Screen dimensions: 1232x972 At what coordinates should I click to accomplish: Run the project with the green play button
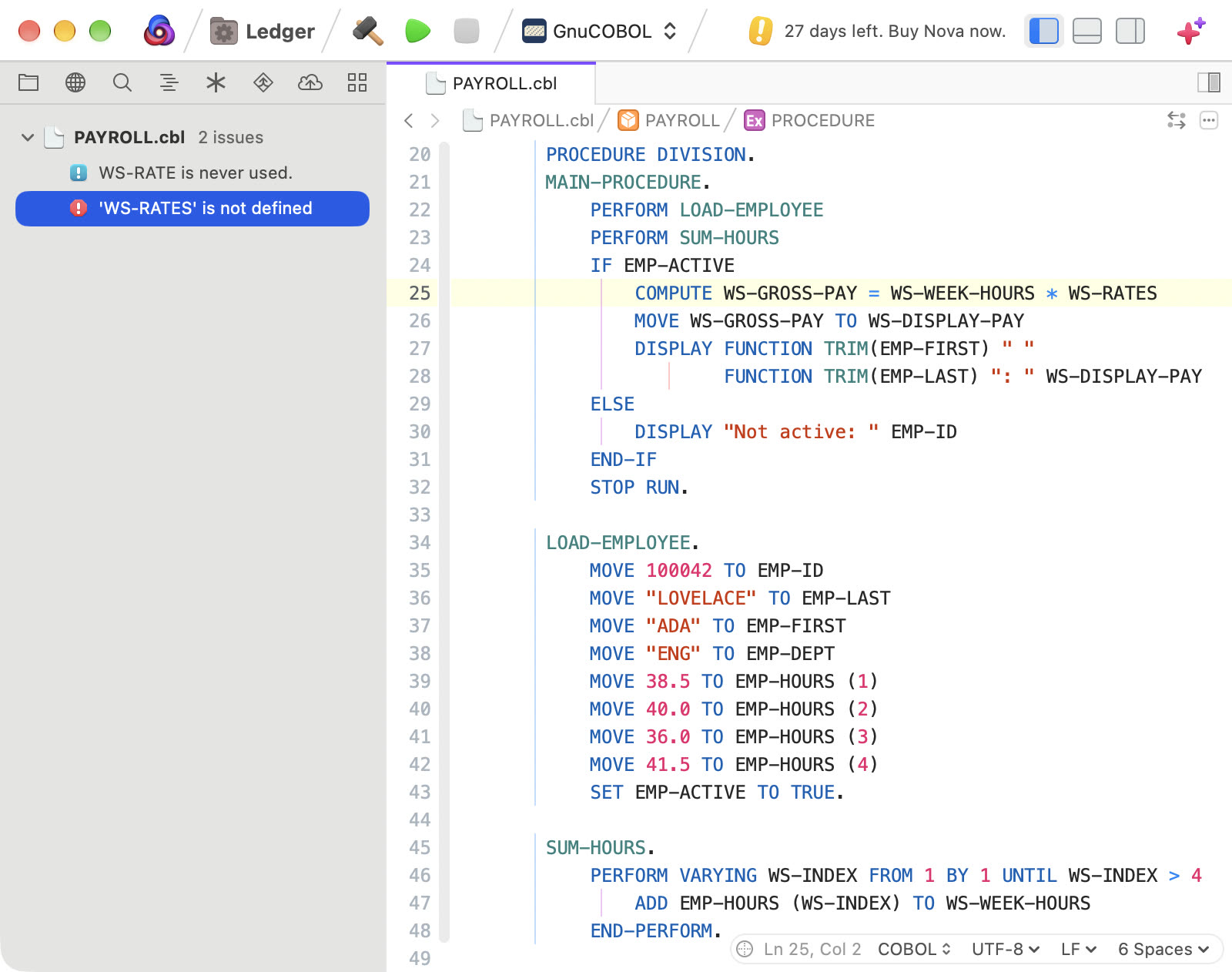click(417, 31)
